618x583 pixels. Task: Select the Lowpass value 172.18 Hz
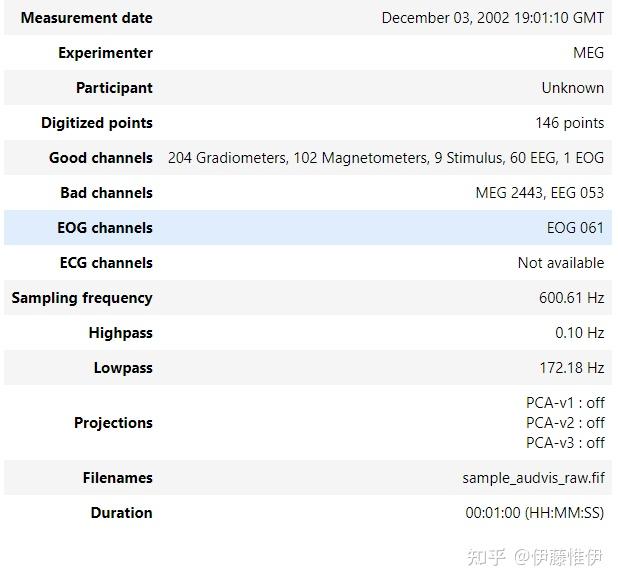(571, 368)
